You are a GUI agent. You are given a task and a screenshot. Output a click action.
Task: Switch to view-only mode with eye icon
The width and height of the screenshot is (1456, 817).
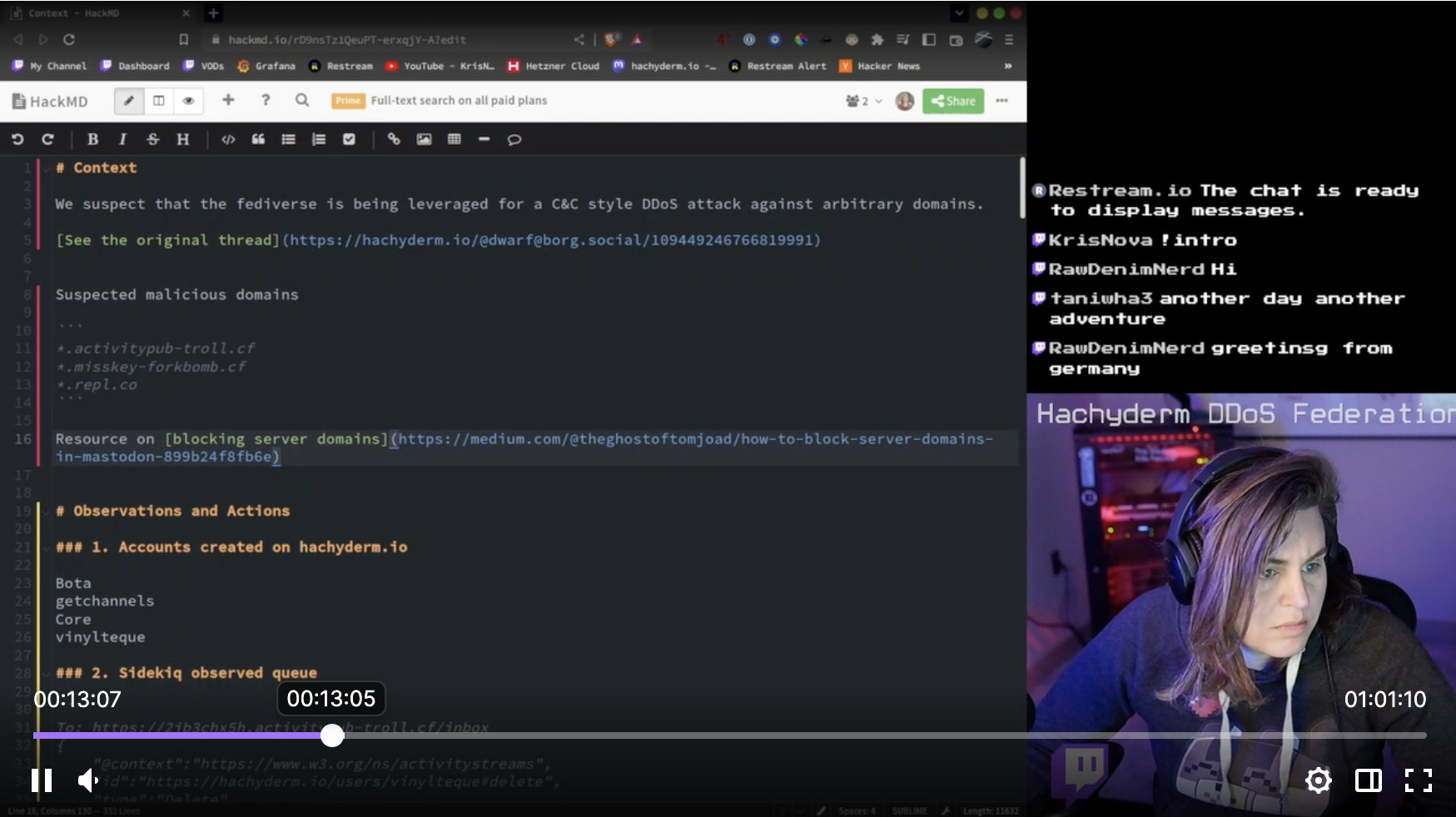[x=189, y=101]
